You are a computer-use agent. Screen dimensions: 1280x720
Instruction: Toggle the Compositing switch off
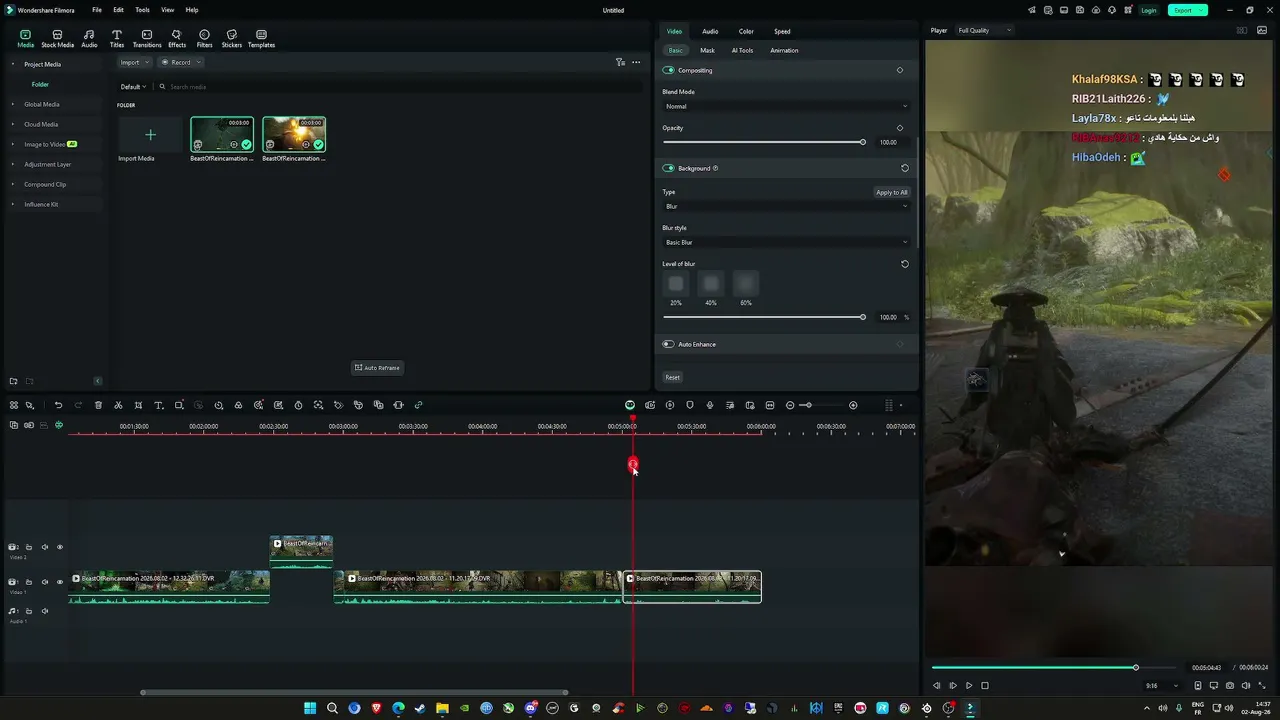668,70
